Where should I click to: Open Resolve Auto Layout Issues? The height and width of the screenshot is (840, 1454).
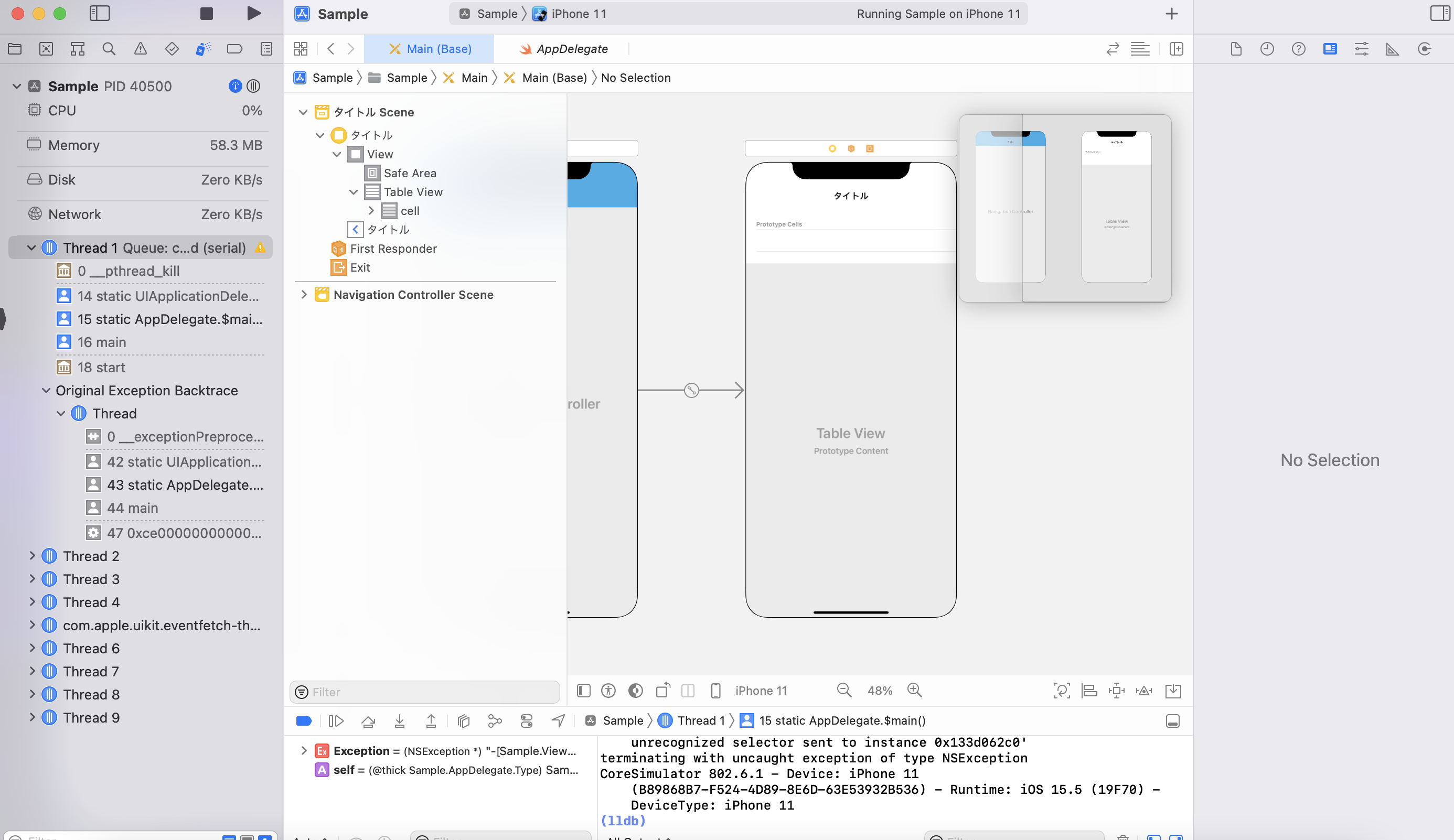[1143, 691]
